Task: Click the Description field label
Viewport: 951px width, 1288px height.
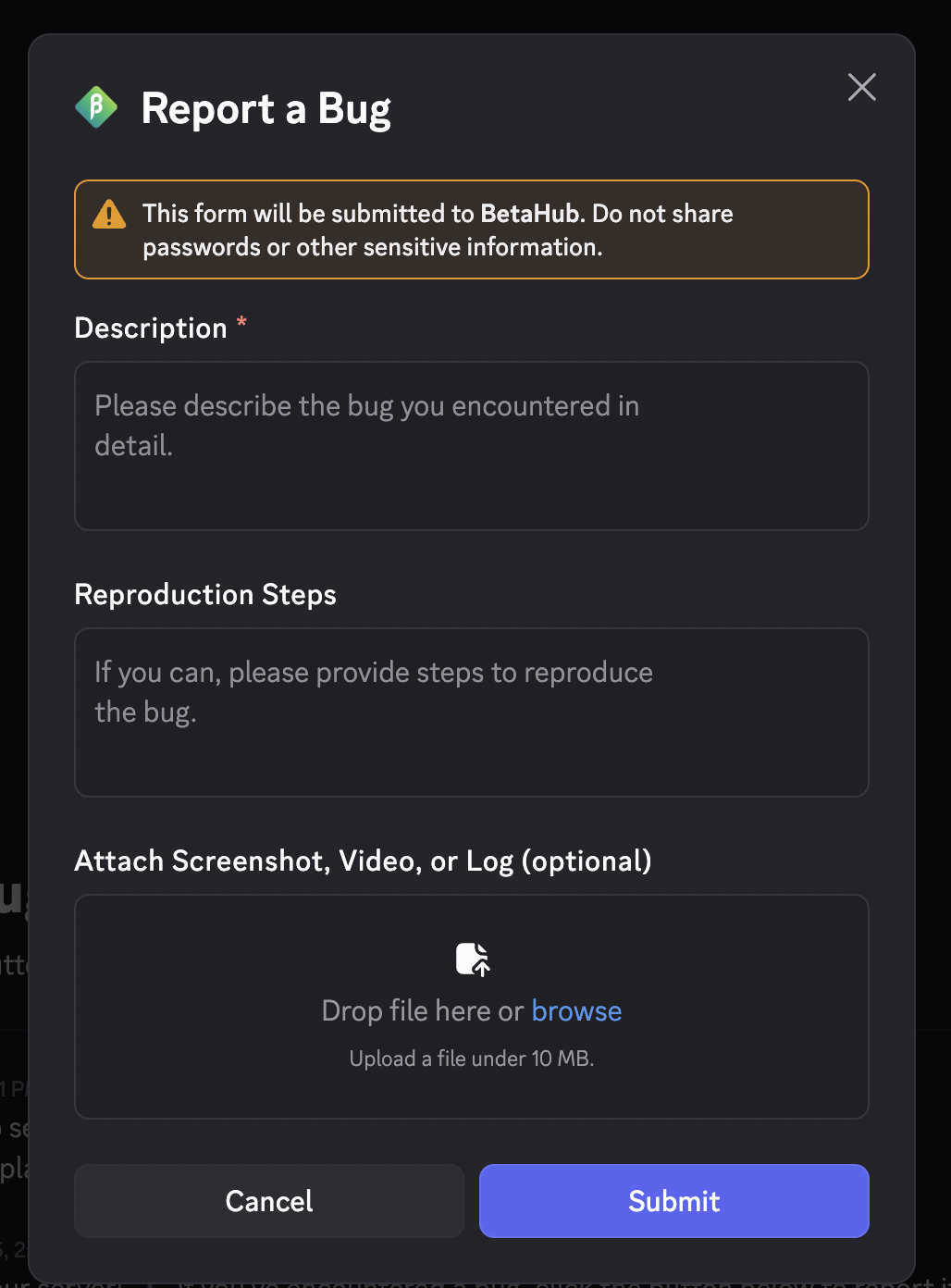Action: coord(151,328)
